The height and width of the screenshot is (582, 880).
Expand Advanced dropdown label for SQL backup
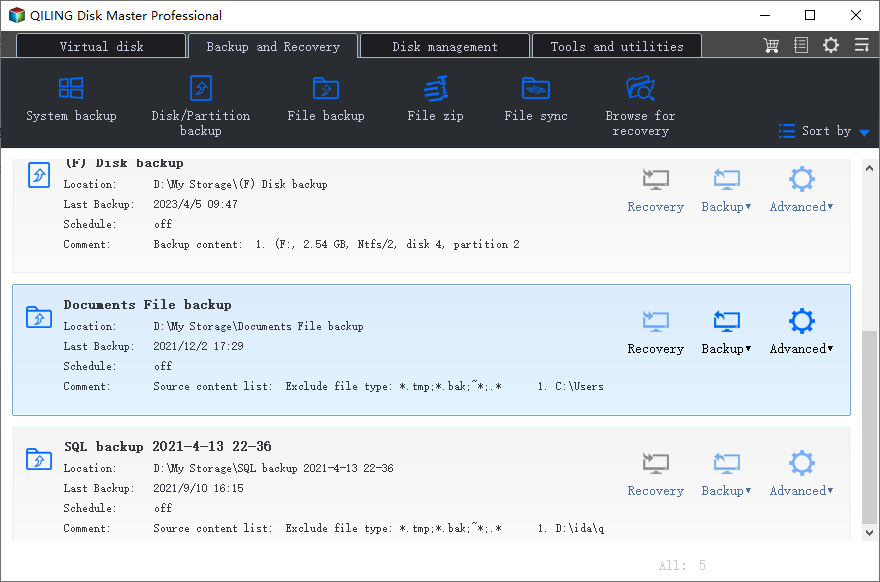click(801, 491)
